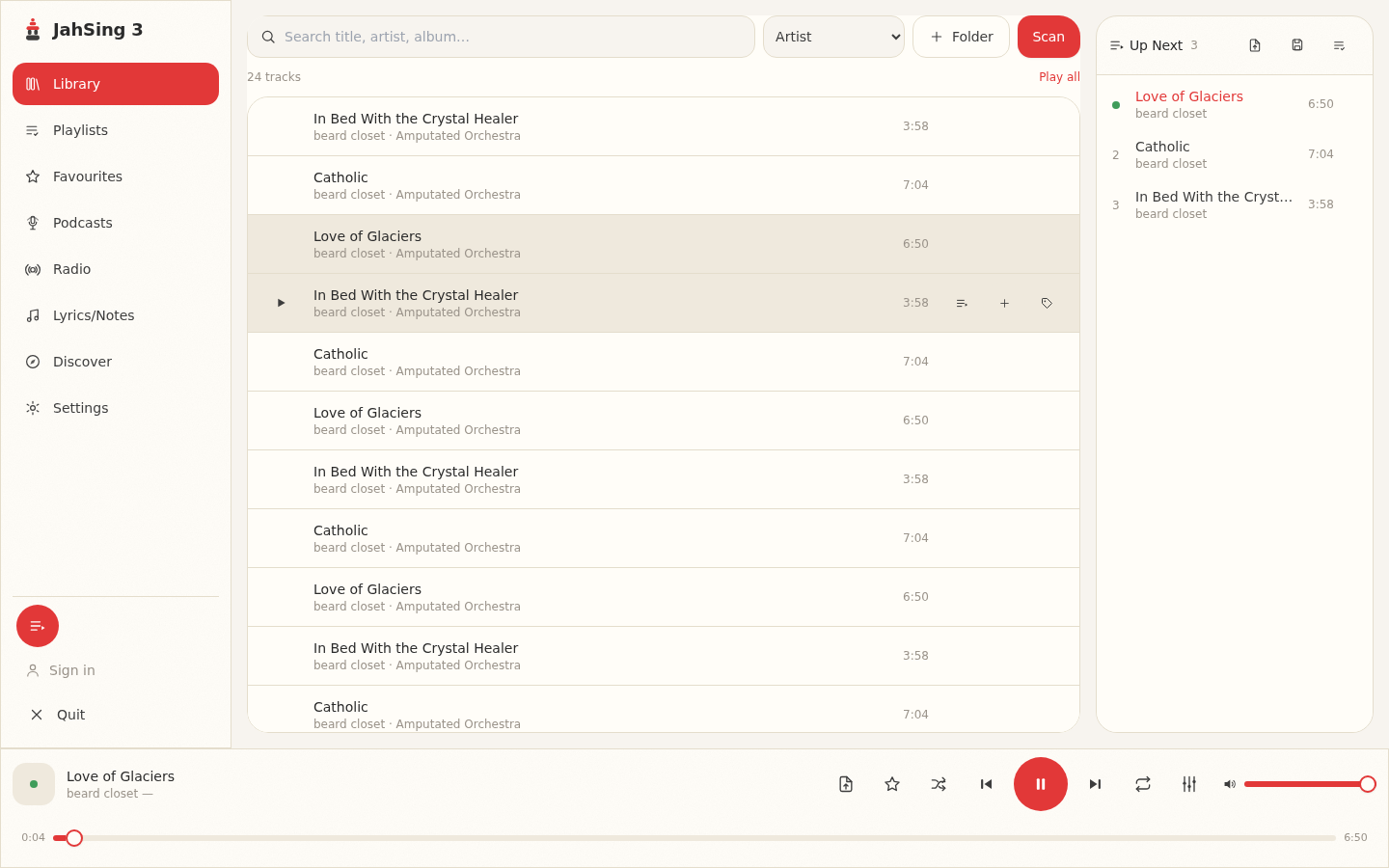
Task: Pause playback with the red button
Action: click(x=1041, y=784)
